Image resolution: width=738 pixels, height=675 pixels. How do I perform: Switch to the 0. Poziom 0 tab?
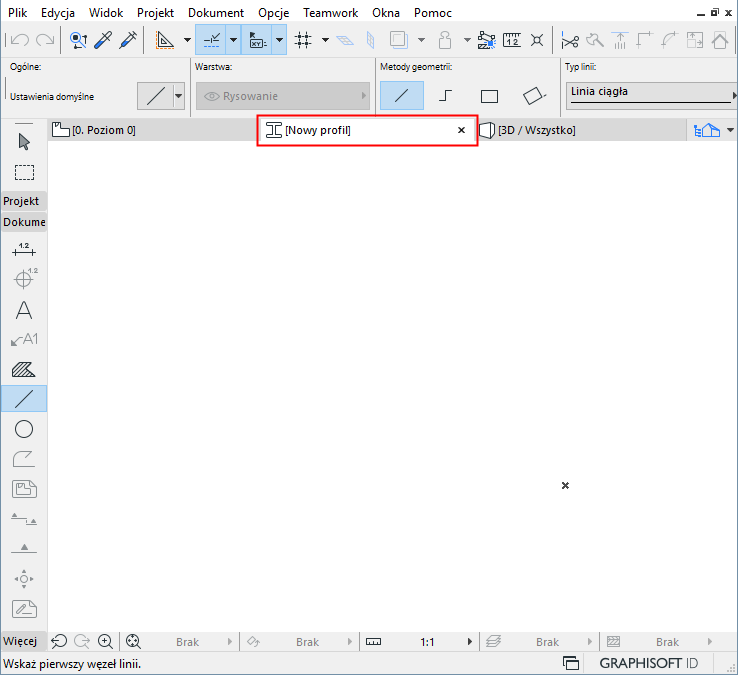pyautogui.click(x=153, y=130)
